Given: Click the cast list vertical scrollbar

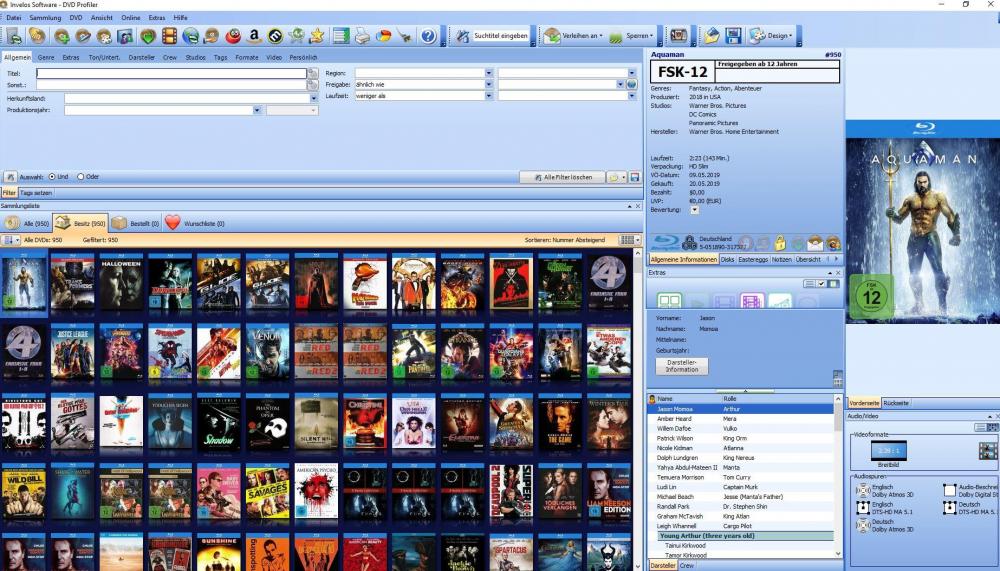Looking at the screenshot, I should click(x=838, y=480).
